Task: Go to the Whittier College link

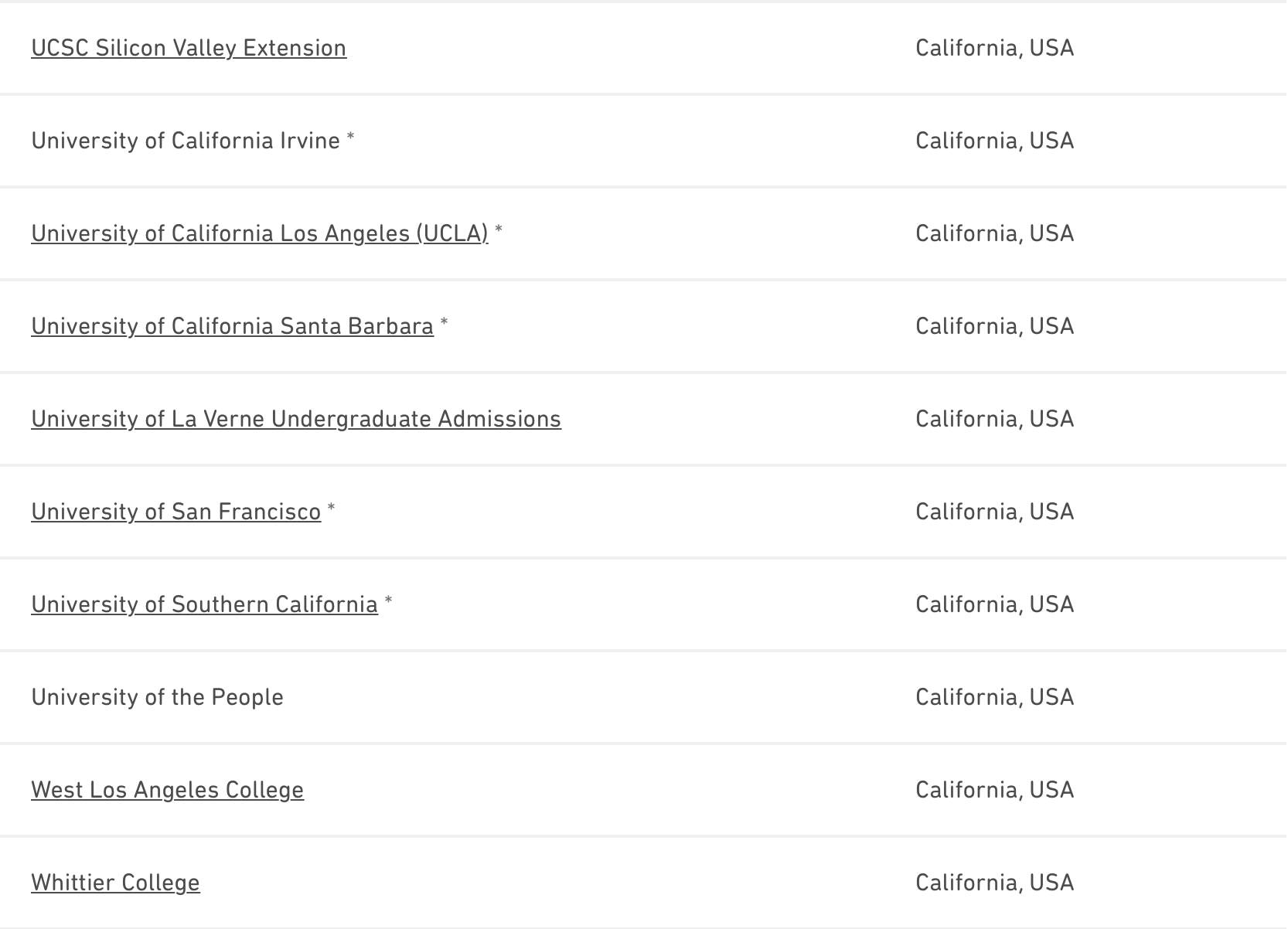Action: [x=115, y=883]
